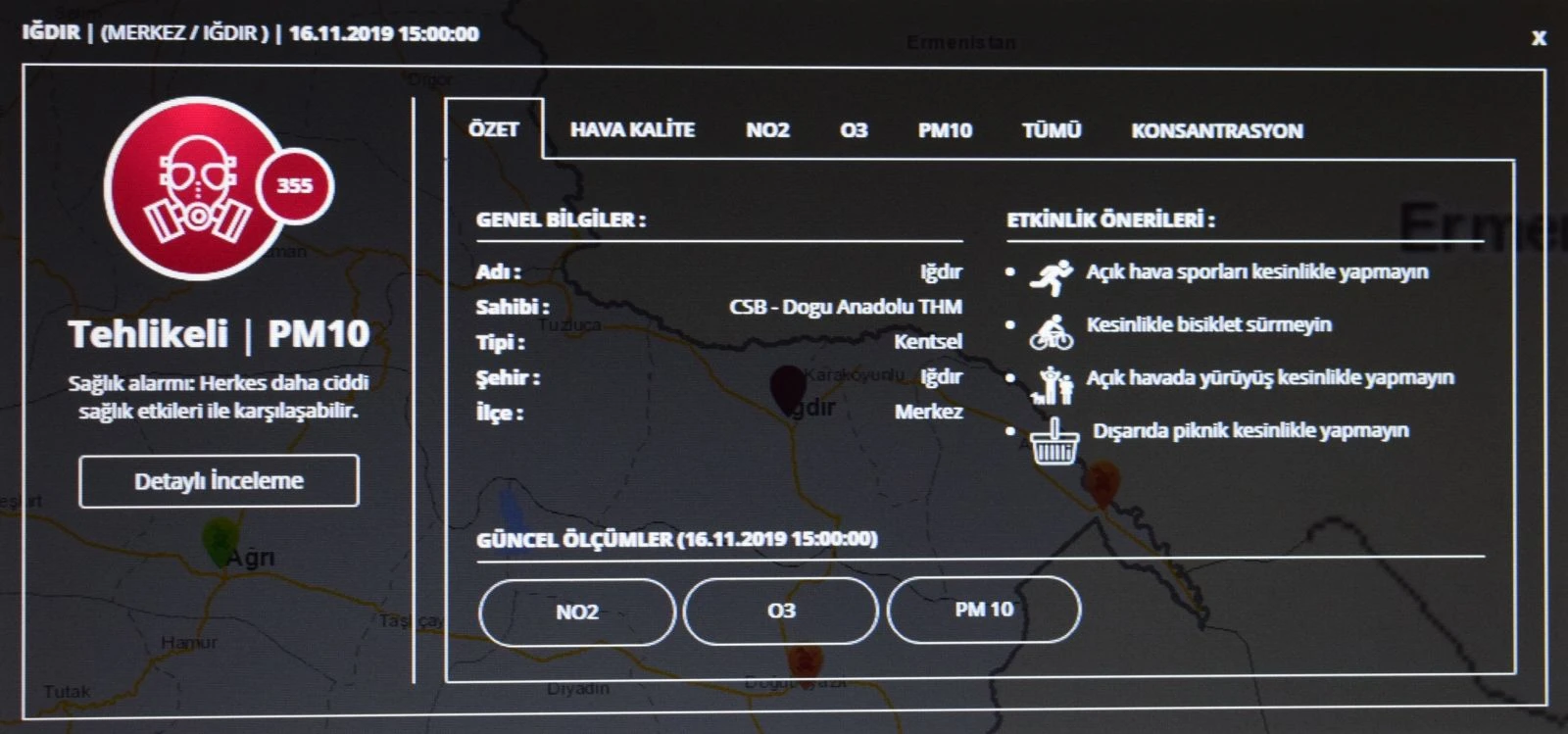
Task: Select the dark map marker at Iğdır
Action: (x=787, y=388)
